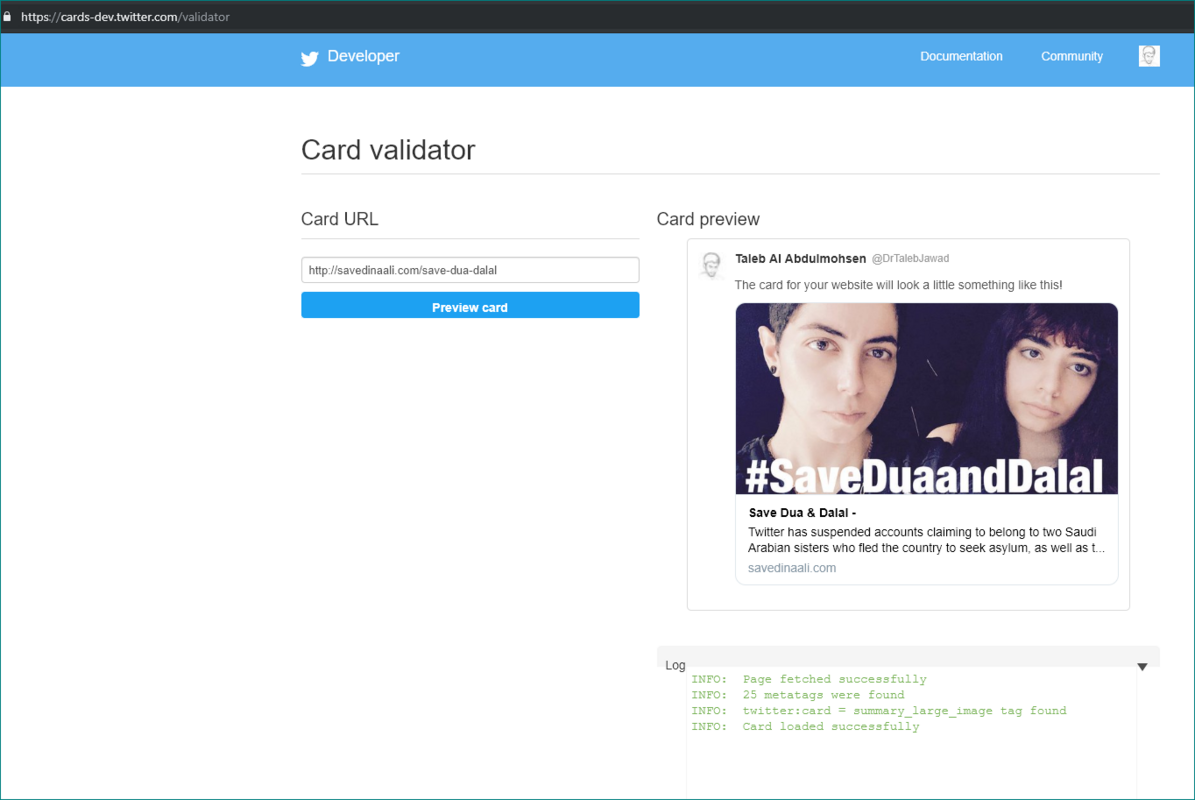Screen dimensions: 1195x800
Task: Open the Community menu item
Action: click(x=1072, y=56)
